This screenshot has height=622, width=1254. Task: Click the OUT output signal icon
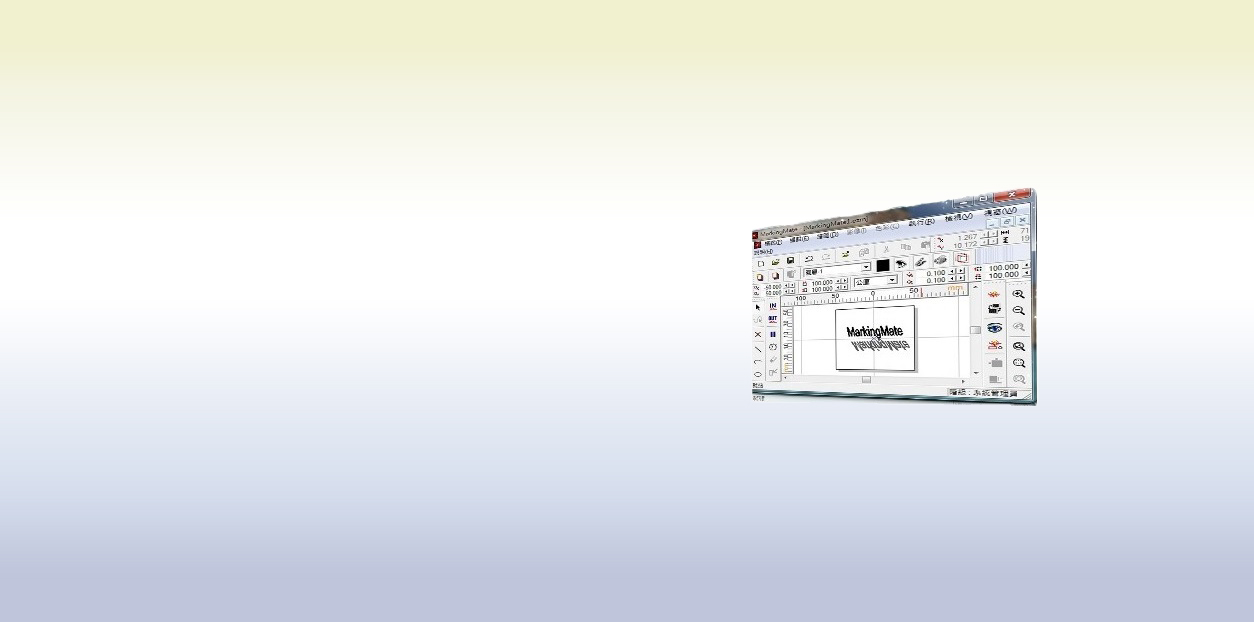coord(773,319)
